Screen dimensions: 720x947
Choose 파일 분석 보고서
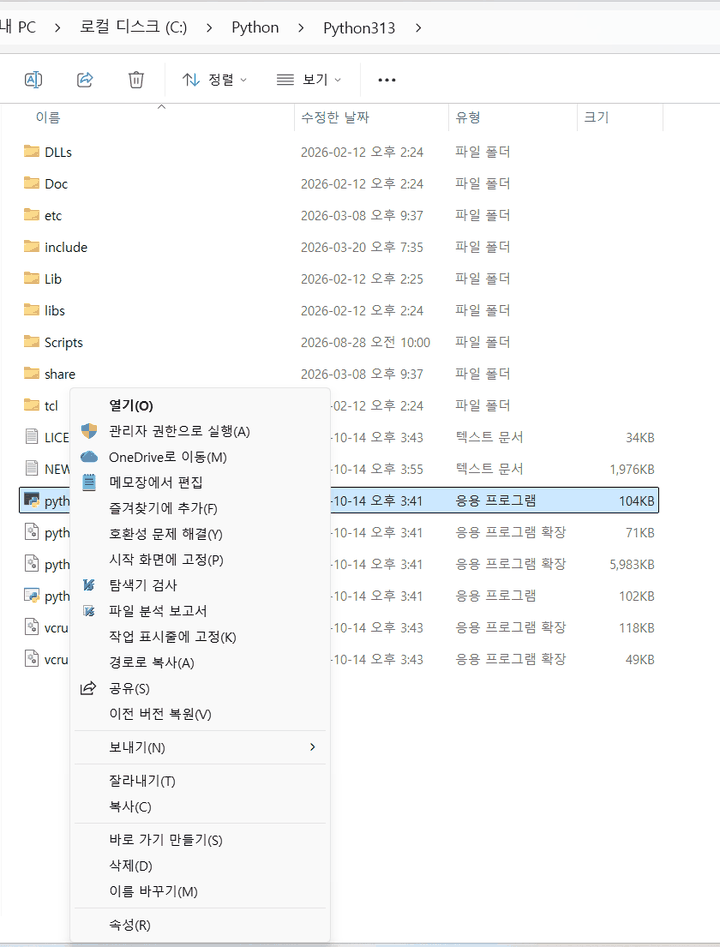click(200, 611)
